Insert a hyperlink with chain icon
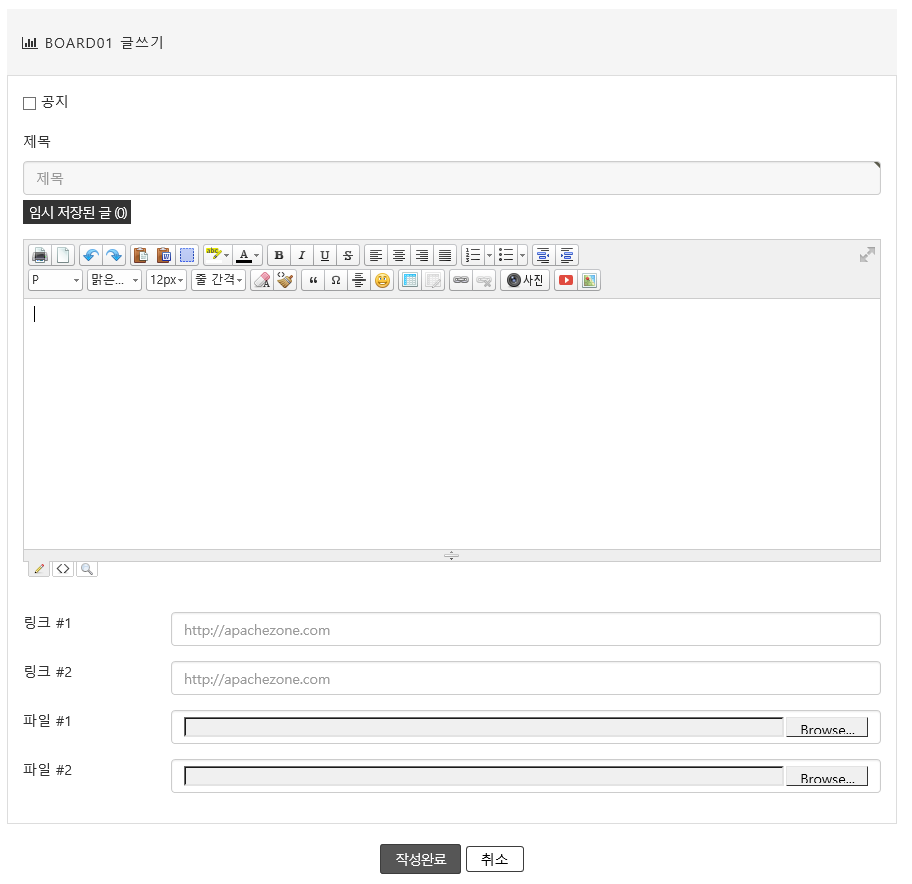The width and height of the screenshot is (912, 884). click(x=461, y=280)
